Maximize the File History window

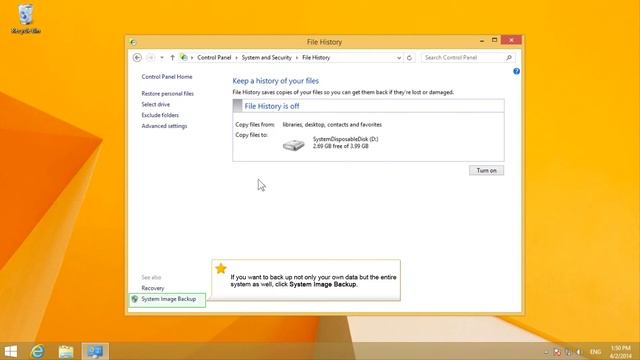[x=494, y=40]
